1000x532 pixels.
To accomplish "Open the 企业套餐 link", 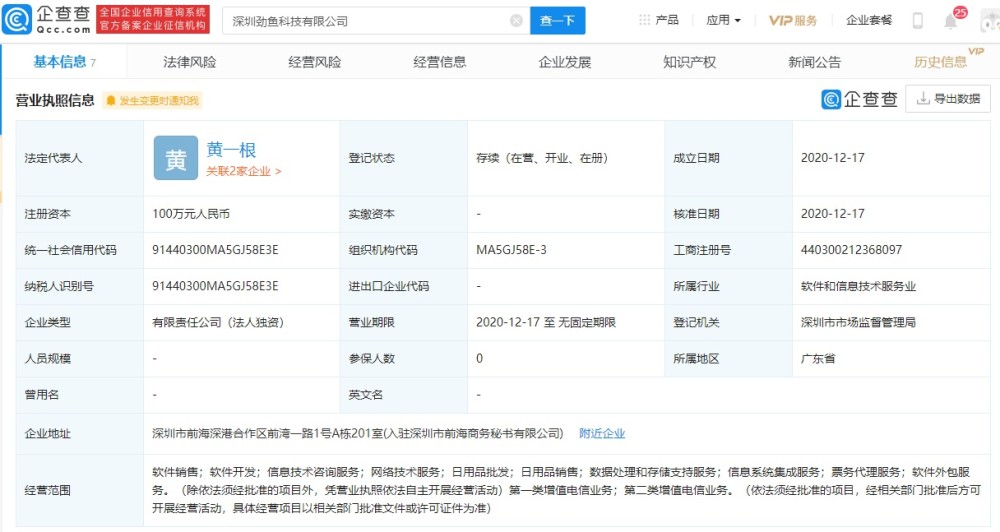I will [869, 20].
